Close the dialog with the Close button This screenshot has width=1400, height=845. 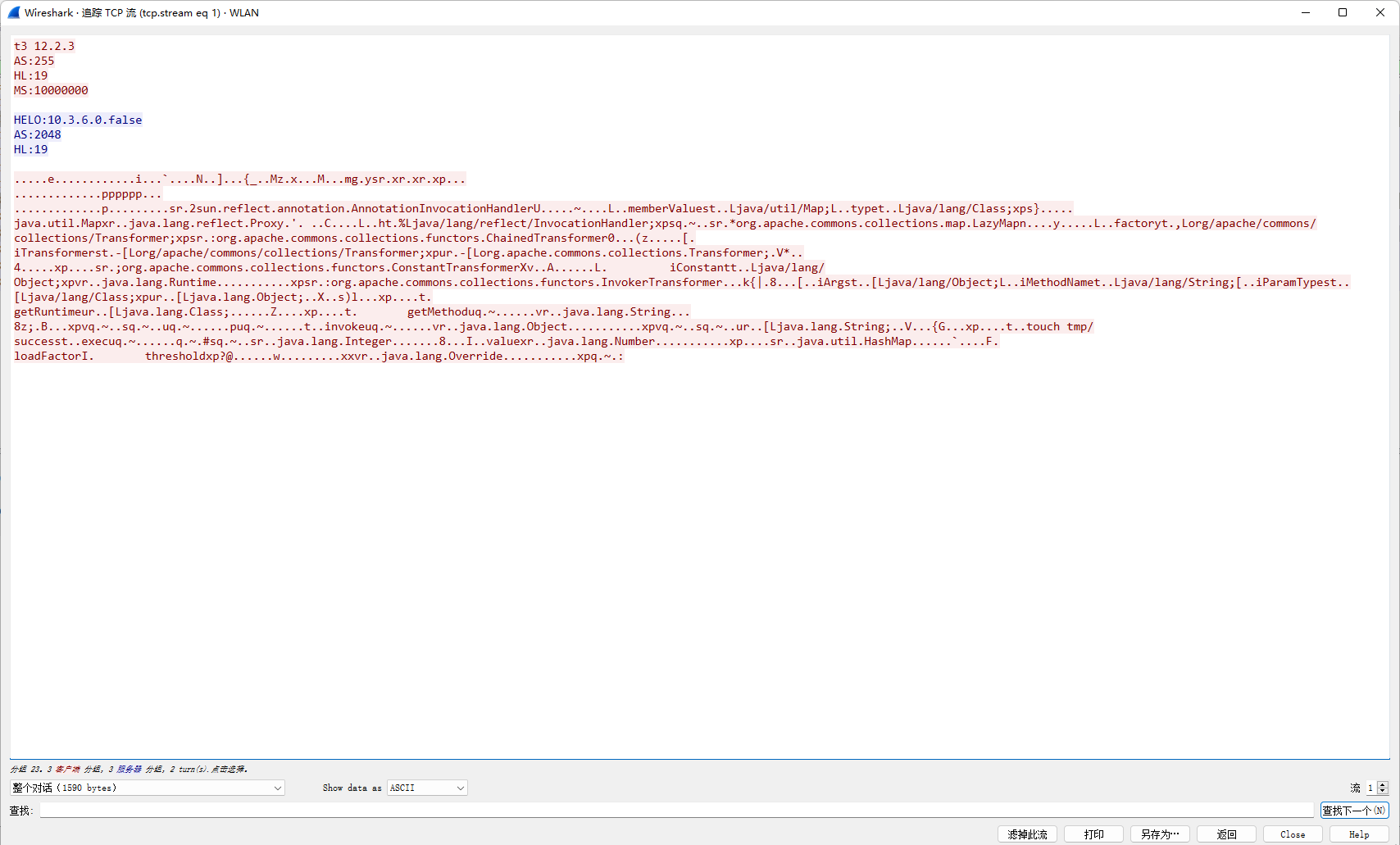(x=1293, y=834)
